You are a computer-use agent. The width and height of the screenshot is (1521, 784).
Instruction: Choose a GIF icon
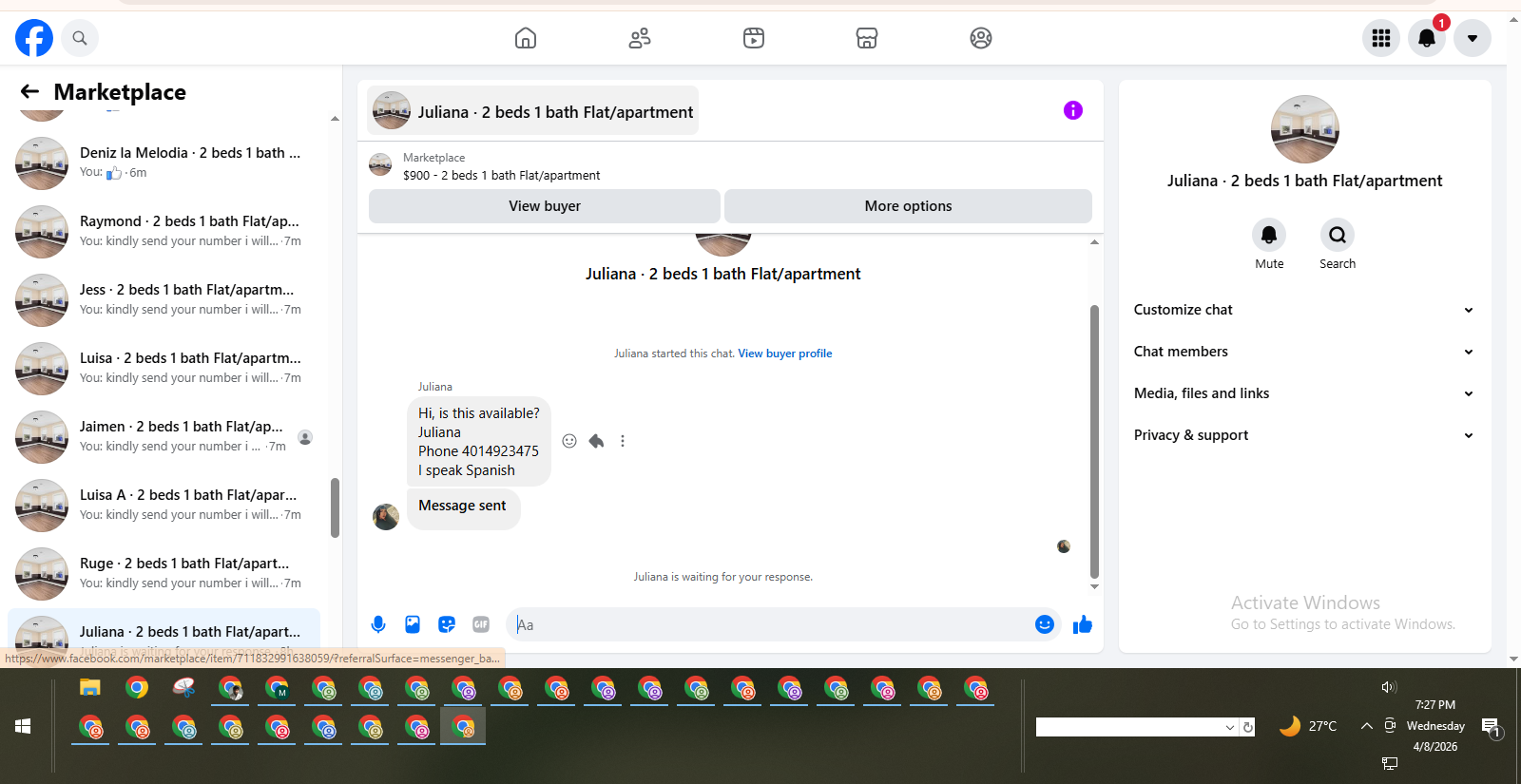pyautogui.click(x=481, y=624)
